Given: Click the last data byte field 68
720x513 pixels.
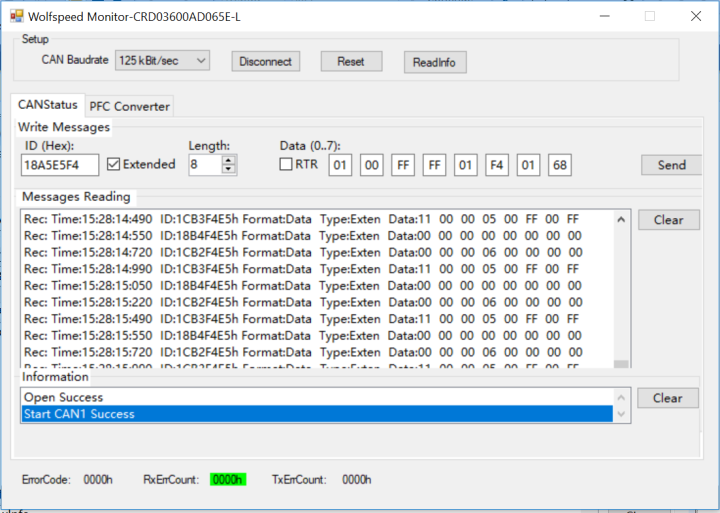Looking at the screenshot, I should [x=559, y=165].
